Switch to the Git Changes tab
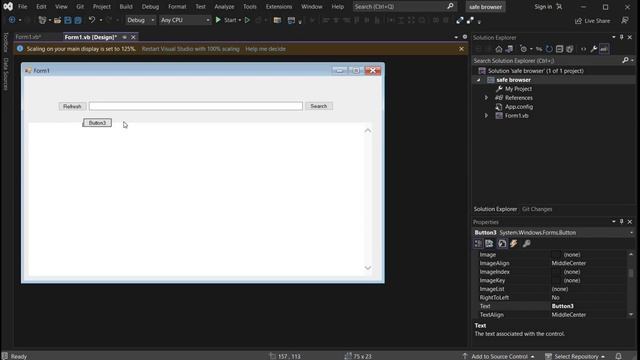The image size is (640, 360). (537, 209)
